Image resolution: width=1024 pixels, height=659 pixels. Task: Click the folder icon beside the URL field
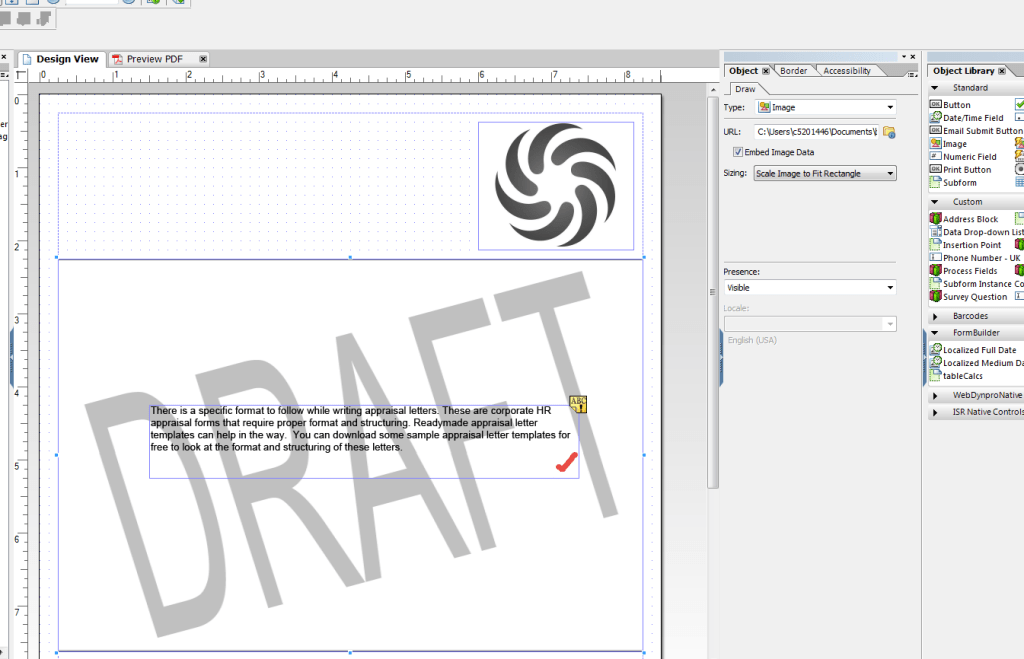click(888, 130)
